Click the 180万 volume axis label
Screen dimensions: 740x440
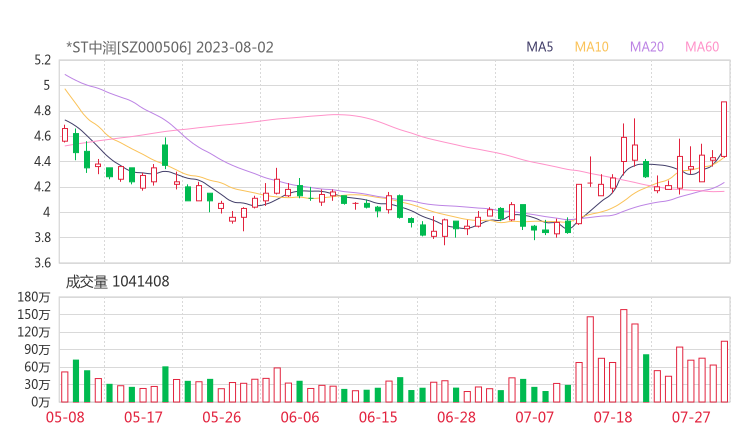click(x=34, y=297)
